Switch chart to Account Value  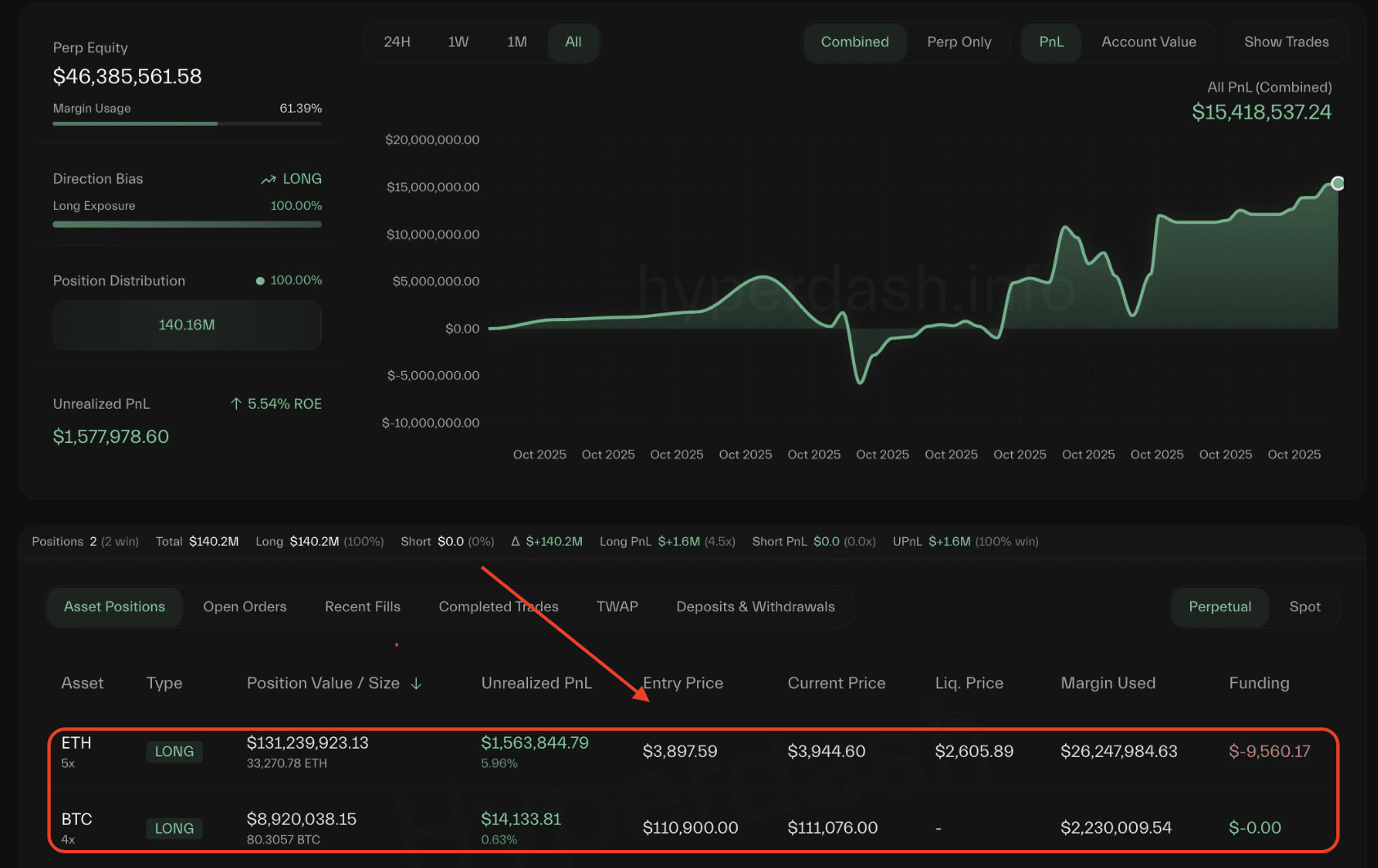[1148, 42]
